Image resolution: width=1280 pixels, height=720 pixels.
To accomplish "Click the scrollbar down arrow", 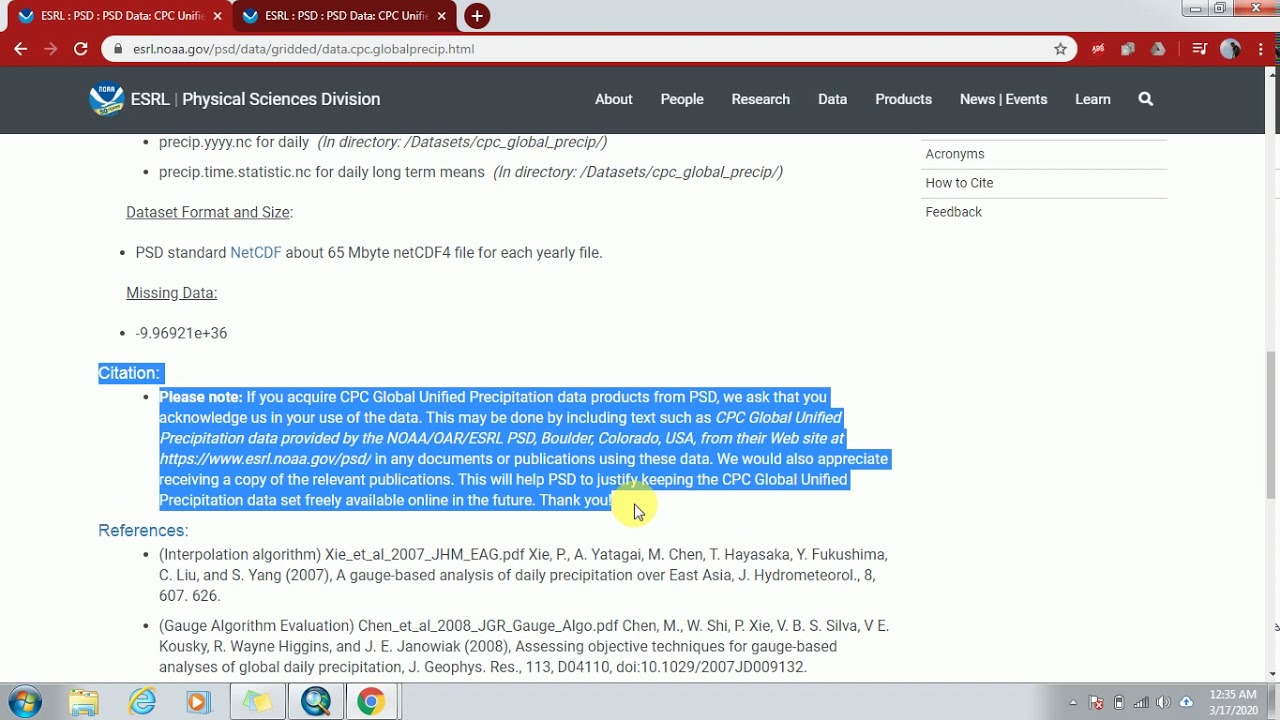I will coord(1272,674).
